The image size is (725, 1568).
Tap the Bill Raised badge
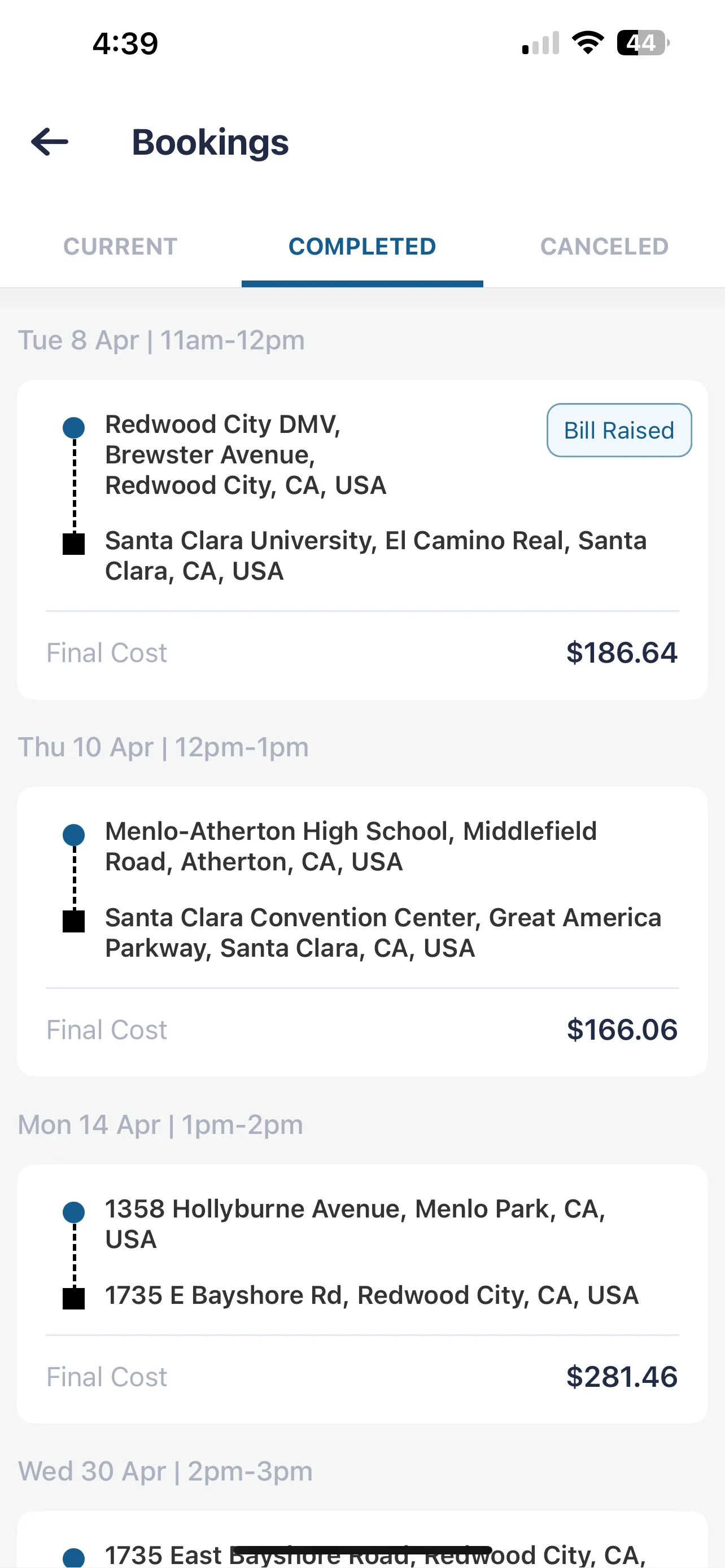[x=619, y=430]
